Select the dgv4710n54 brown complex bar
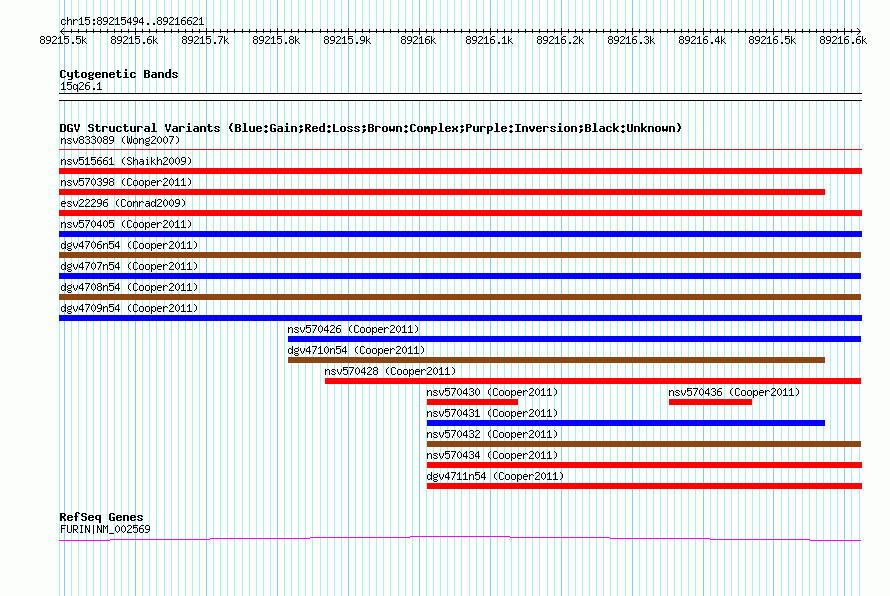The width and height of the screenshot is (890, 596). pos(556,360)
